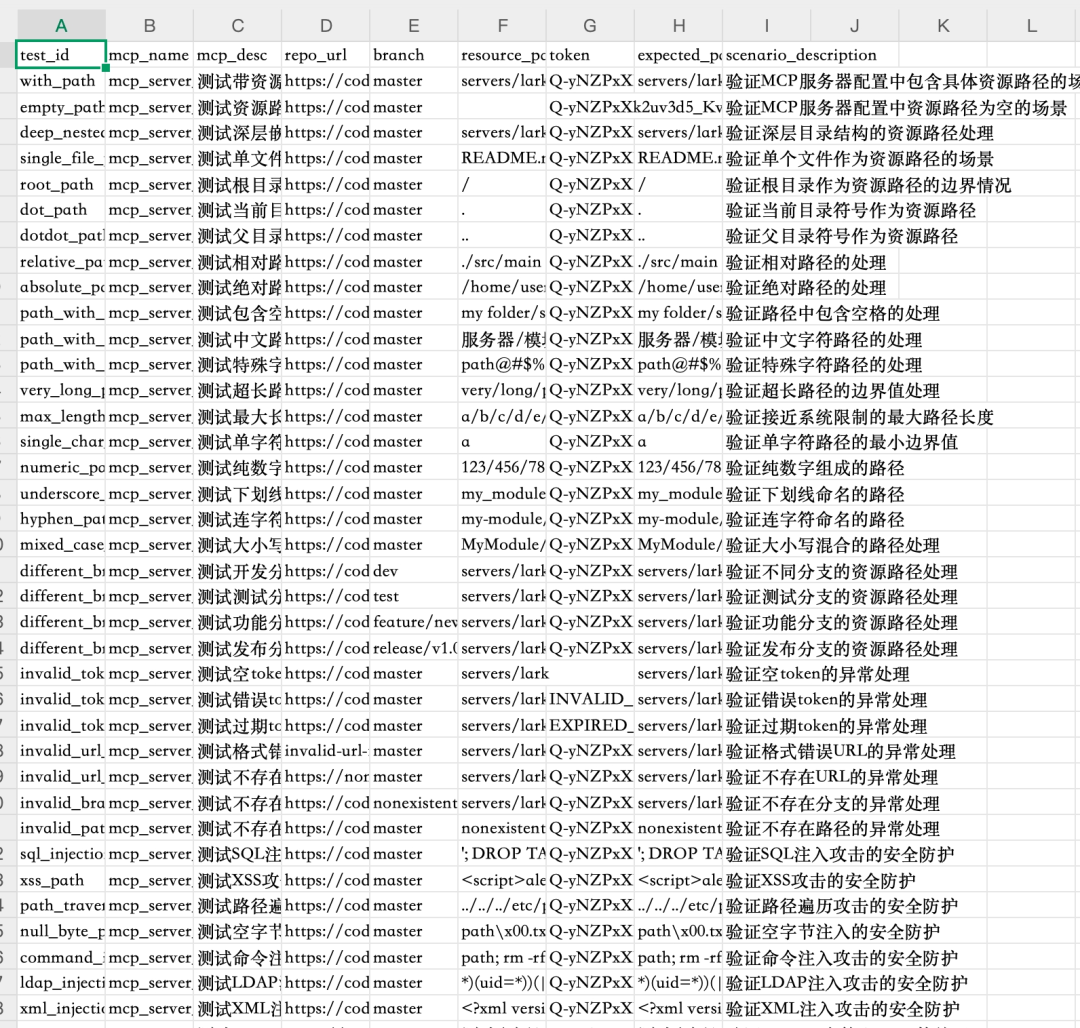
Task: Click the release/v1 branch cell
Action: point(414,648)
